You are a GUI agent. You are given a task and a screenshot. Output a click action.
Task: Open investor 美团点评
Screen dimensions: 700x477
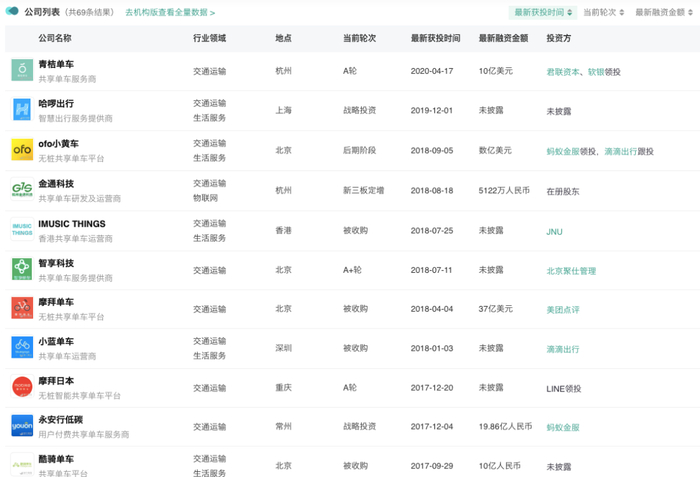click(563, 310)
